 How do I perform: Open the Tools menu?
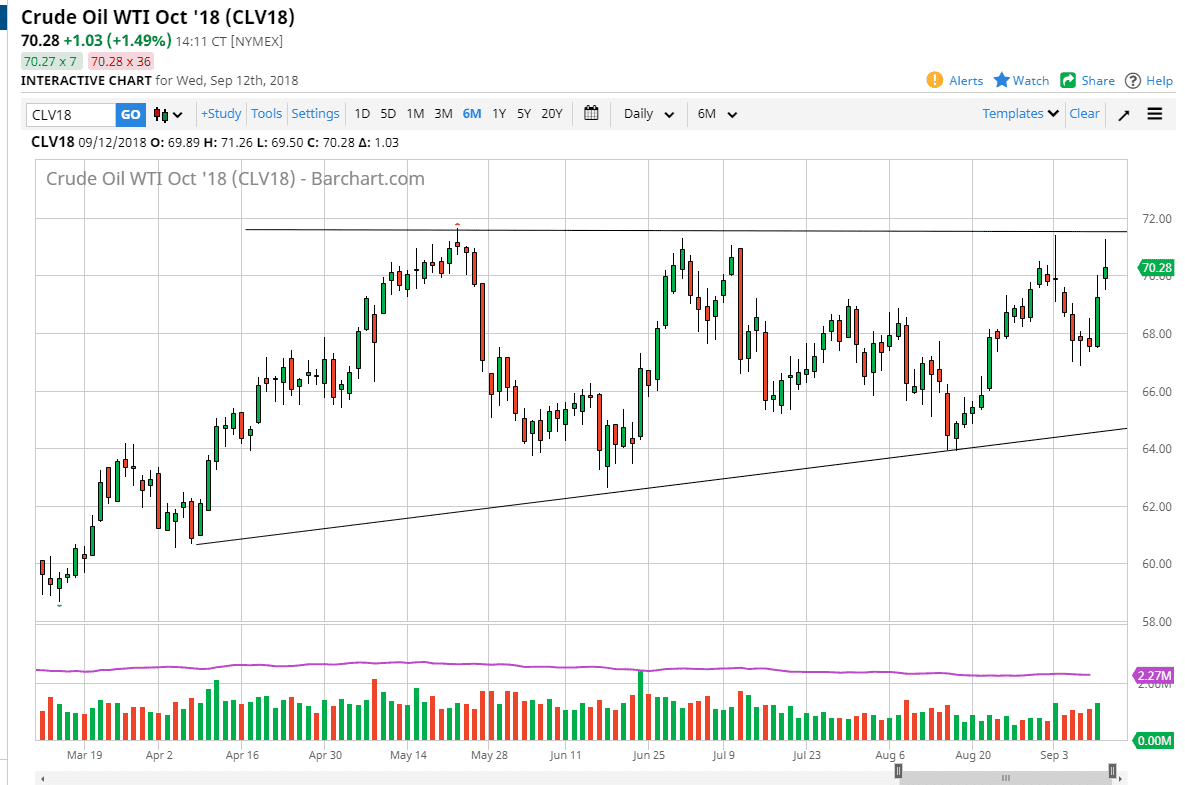click(266, 113)
